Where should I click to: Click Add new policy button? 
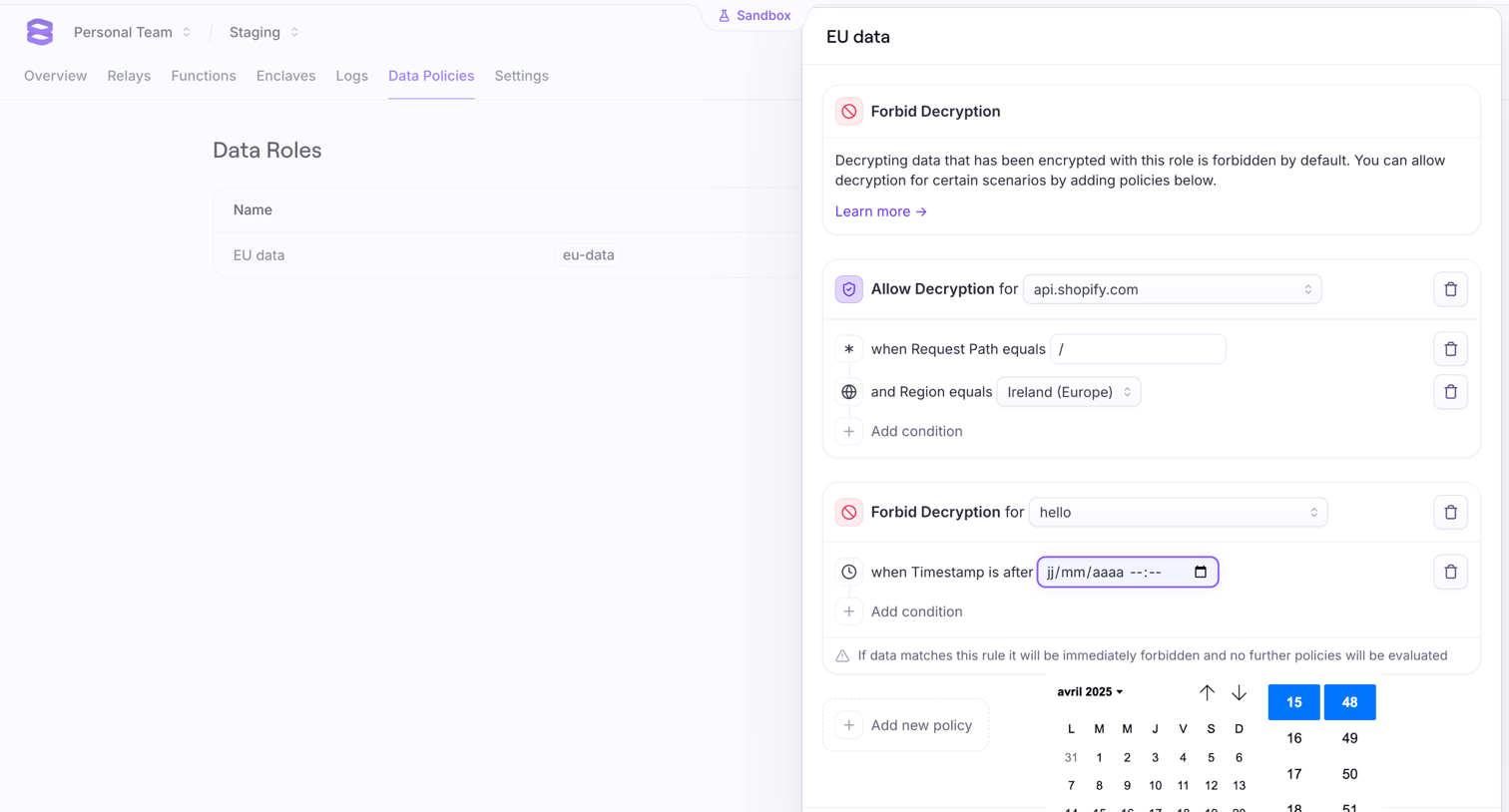[906, 725]
